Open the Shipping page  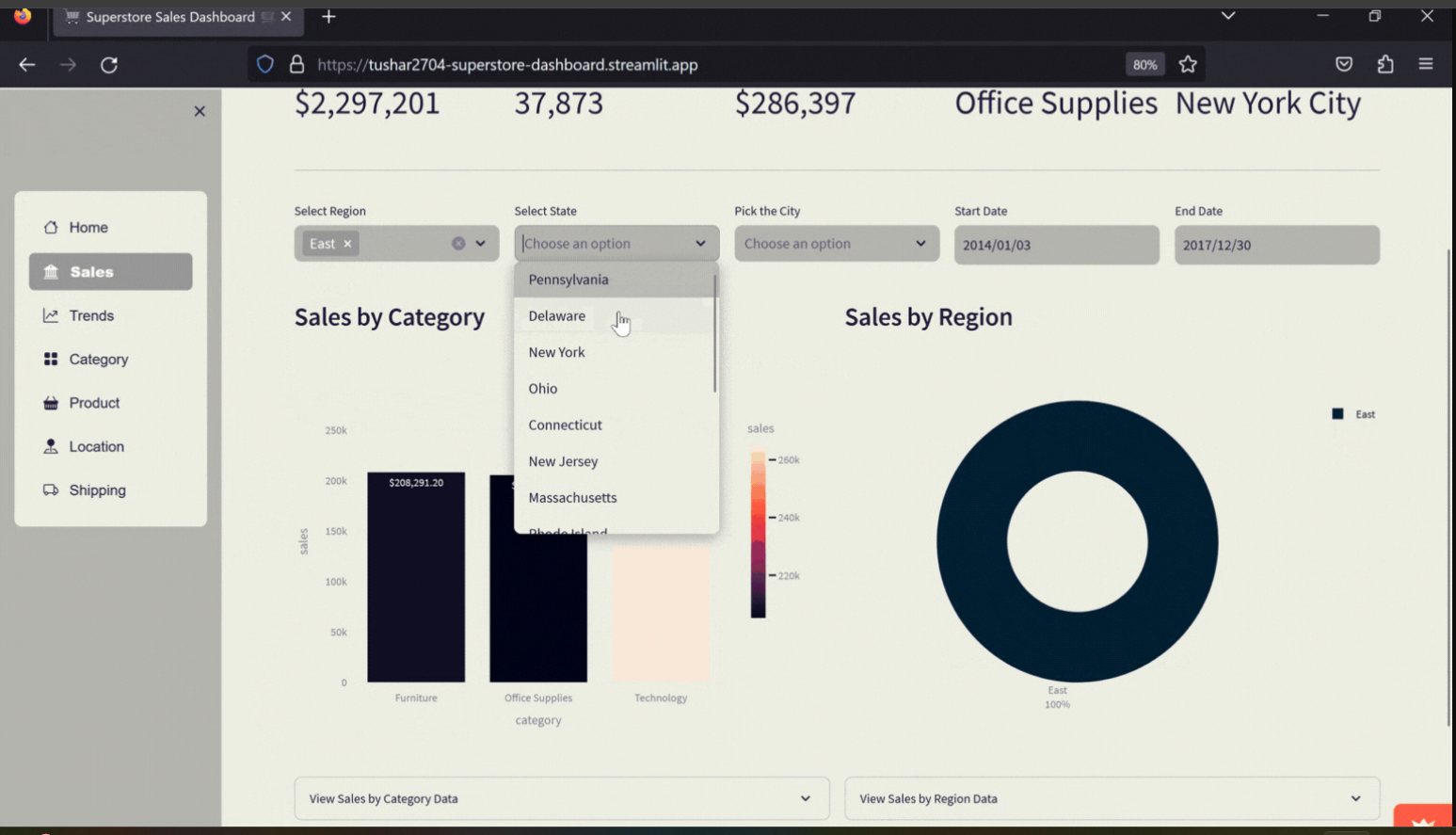pos(110,490)
